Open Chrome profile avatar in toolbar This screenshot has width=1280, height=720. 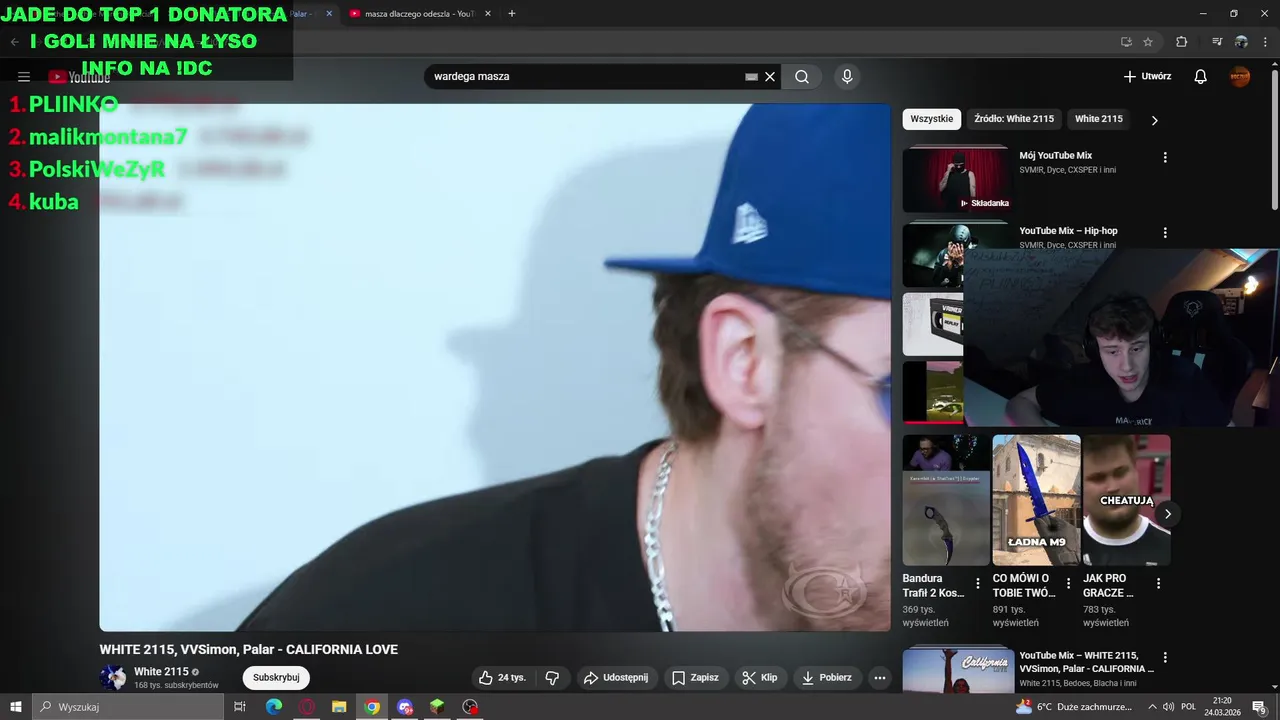point(1241,42)
